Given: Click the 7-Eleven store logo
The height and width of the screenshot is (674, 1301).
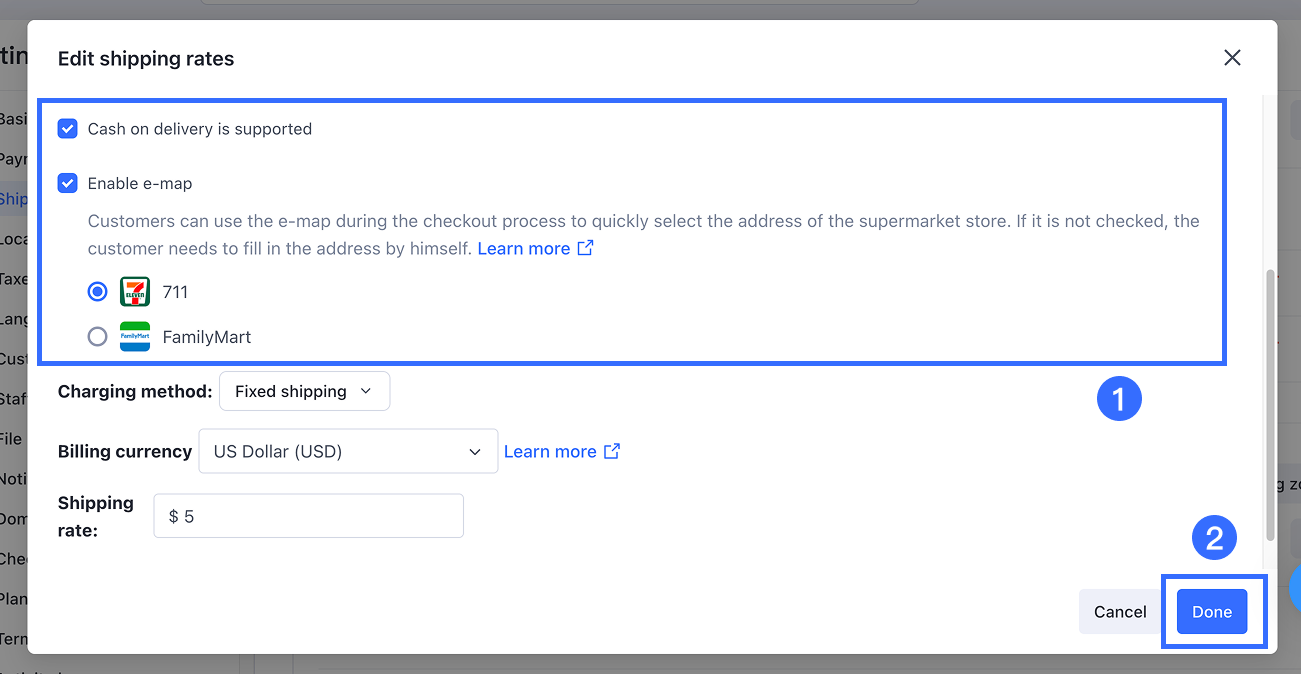Looking at the screenshot, I should 134,292.
